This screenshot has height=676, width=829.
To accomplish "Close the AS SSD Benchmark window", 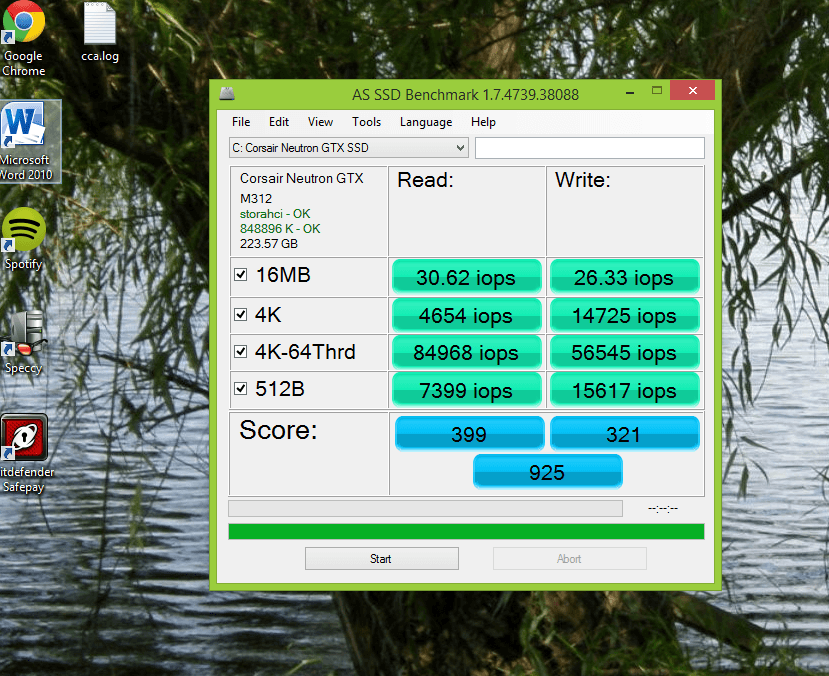I will tap(693, 90).
